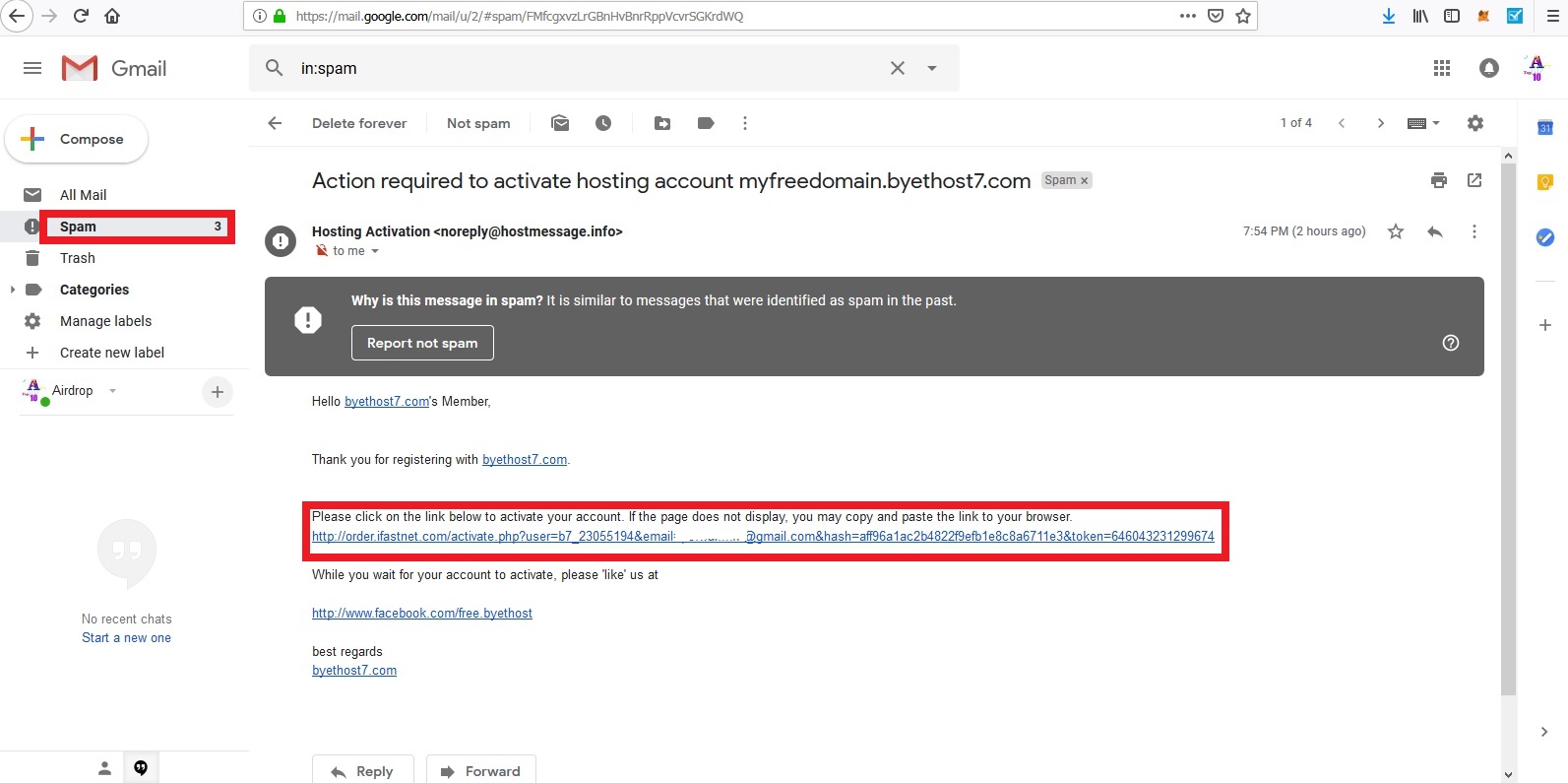The height and width of the screenshot is (783, 1568).
Task: Open notifications bell icon
Action: (1489, 68)
